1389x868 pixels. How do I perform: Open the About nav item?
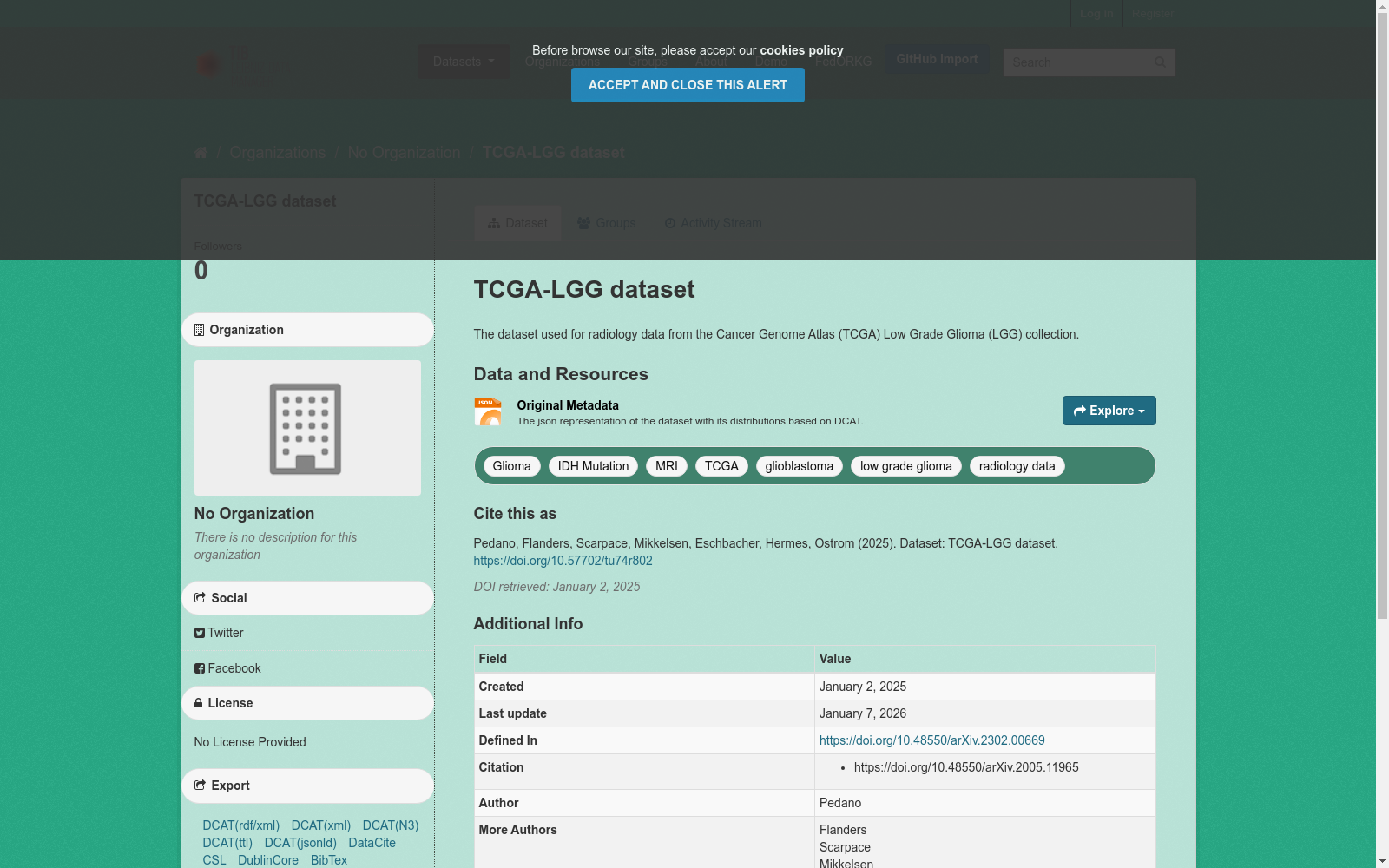pos(711,62)
